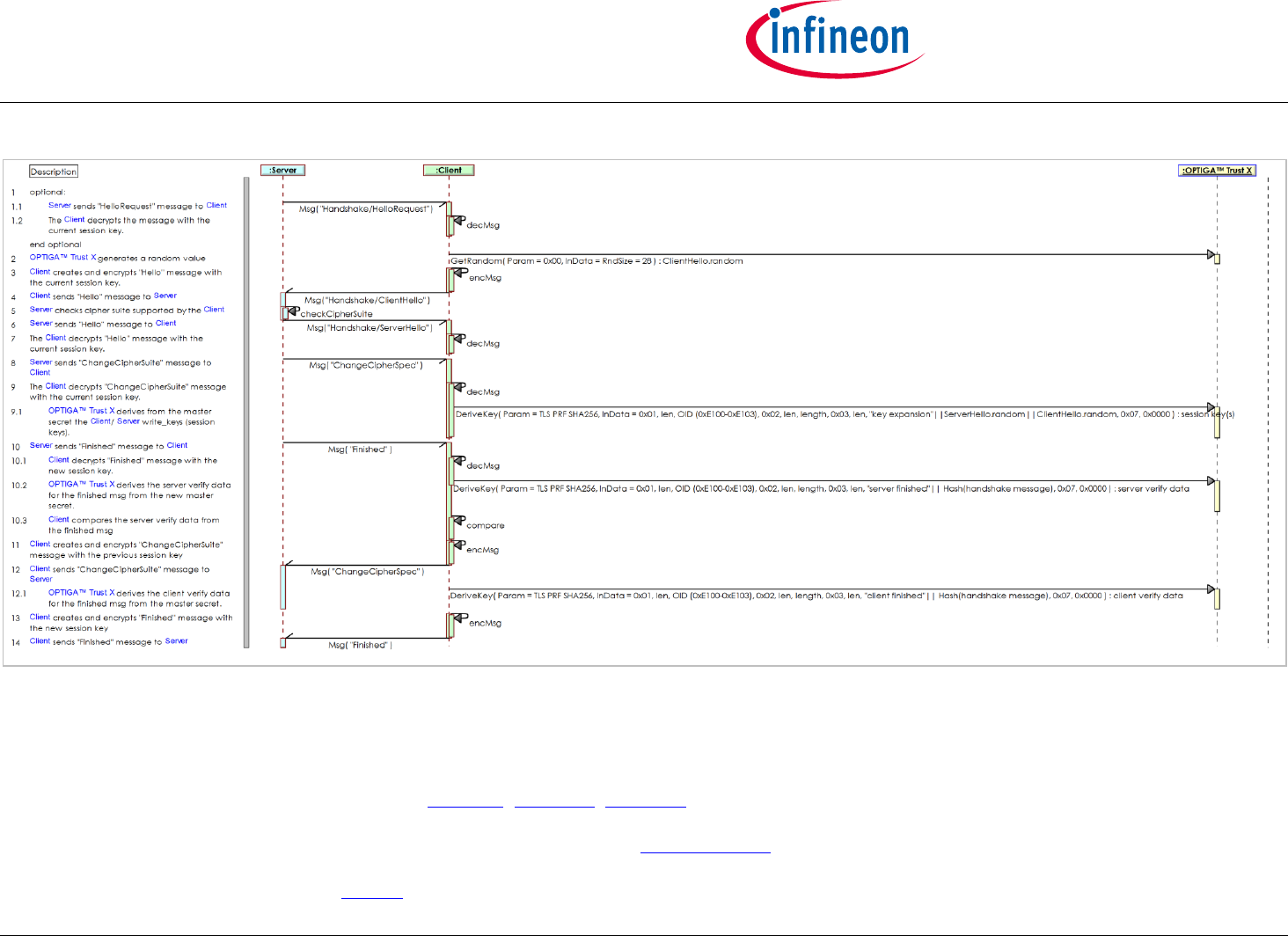Screen dimensions: 1288x936
Task: Click the "end optional" description text
Action: coord(55,245)
